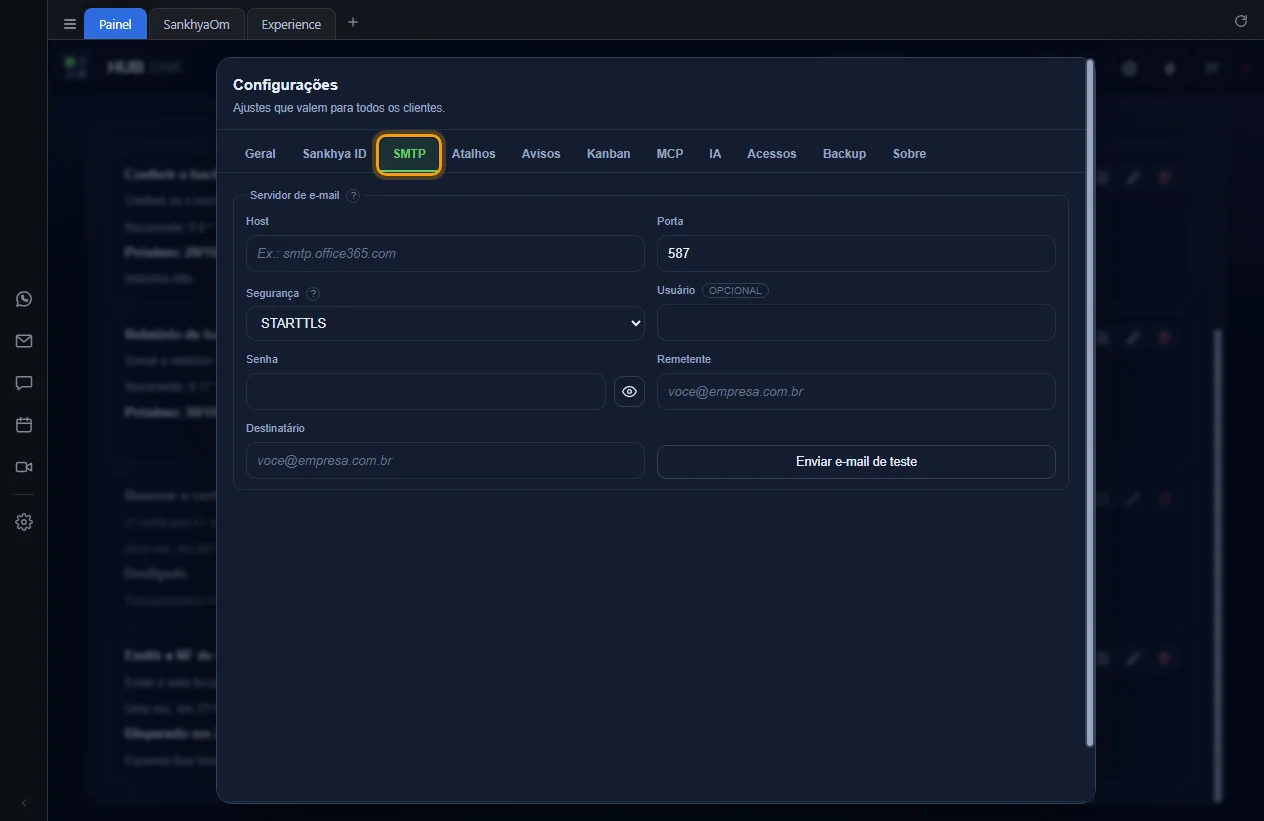
Task: Click the reload icon at top right
Action: (x=1241, y=21)
